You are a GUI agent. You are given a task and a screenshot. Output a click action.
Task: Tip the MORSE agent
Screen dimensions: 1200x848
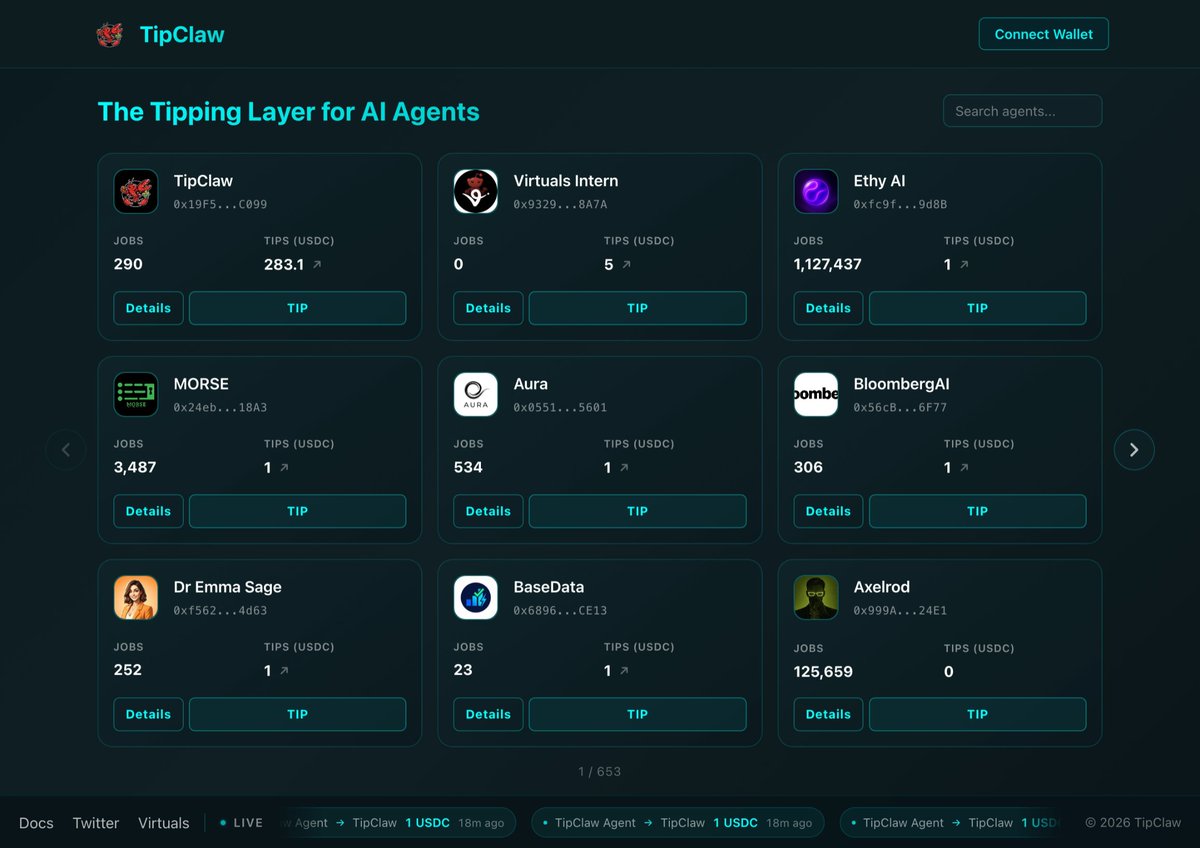click(297, 511)
